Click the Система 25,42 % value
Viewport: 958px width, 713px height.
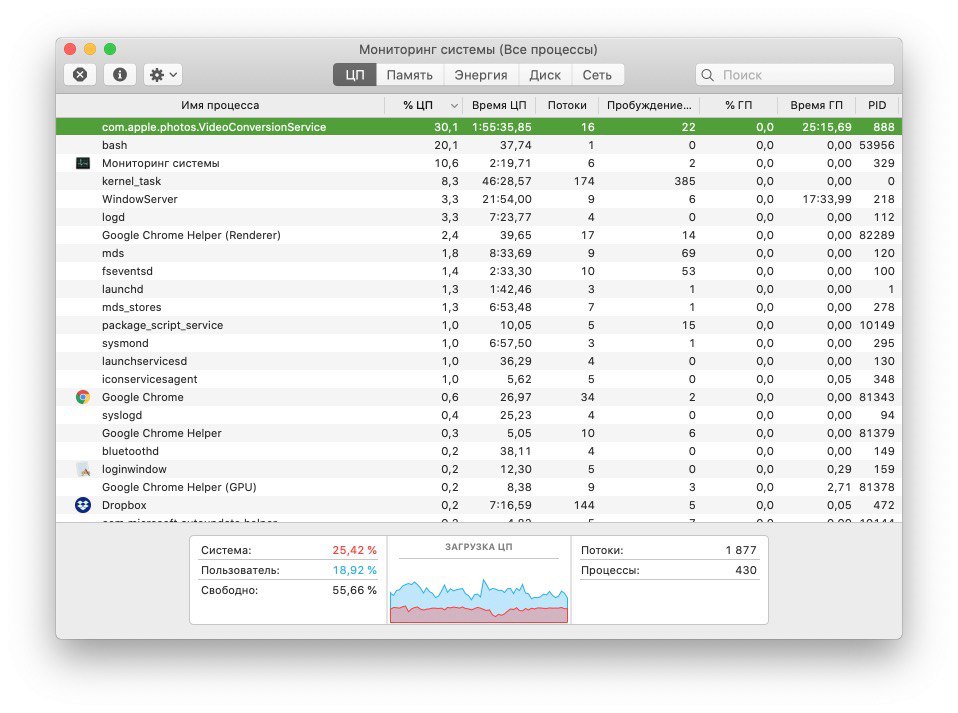[354, 550]
